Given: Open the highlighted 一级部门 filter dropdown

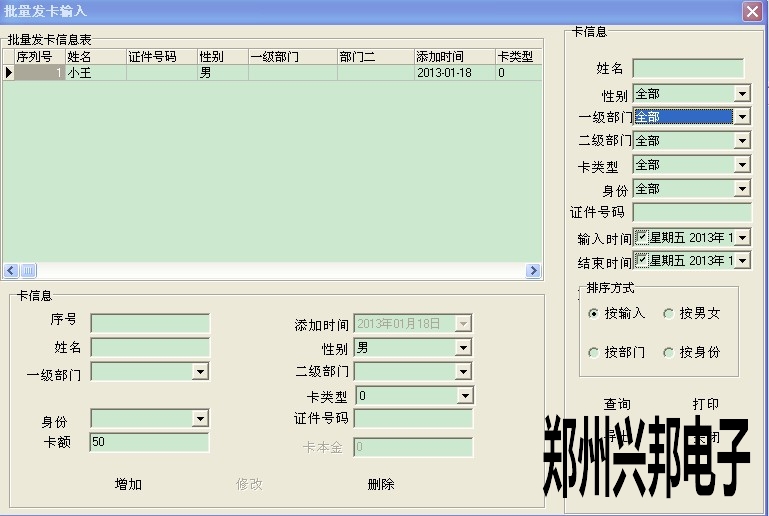Looking at the screenshot, I should (x=742, y=117).
